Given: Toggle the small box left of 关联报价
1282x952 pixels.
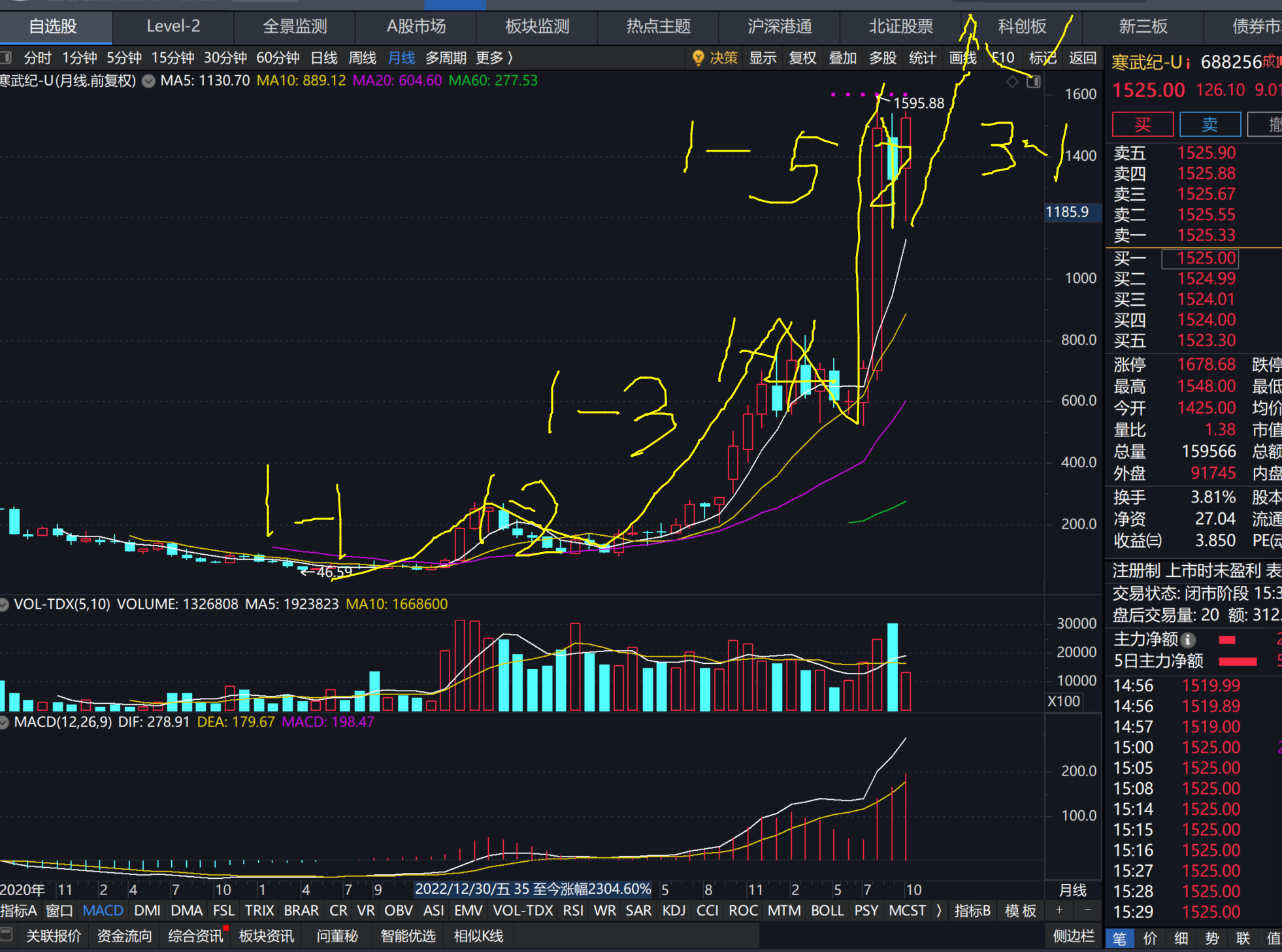Looking at the screenshot, I should pos(6,934).
